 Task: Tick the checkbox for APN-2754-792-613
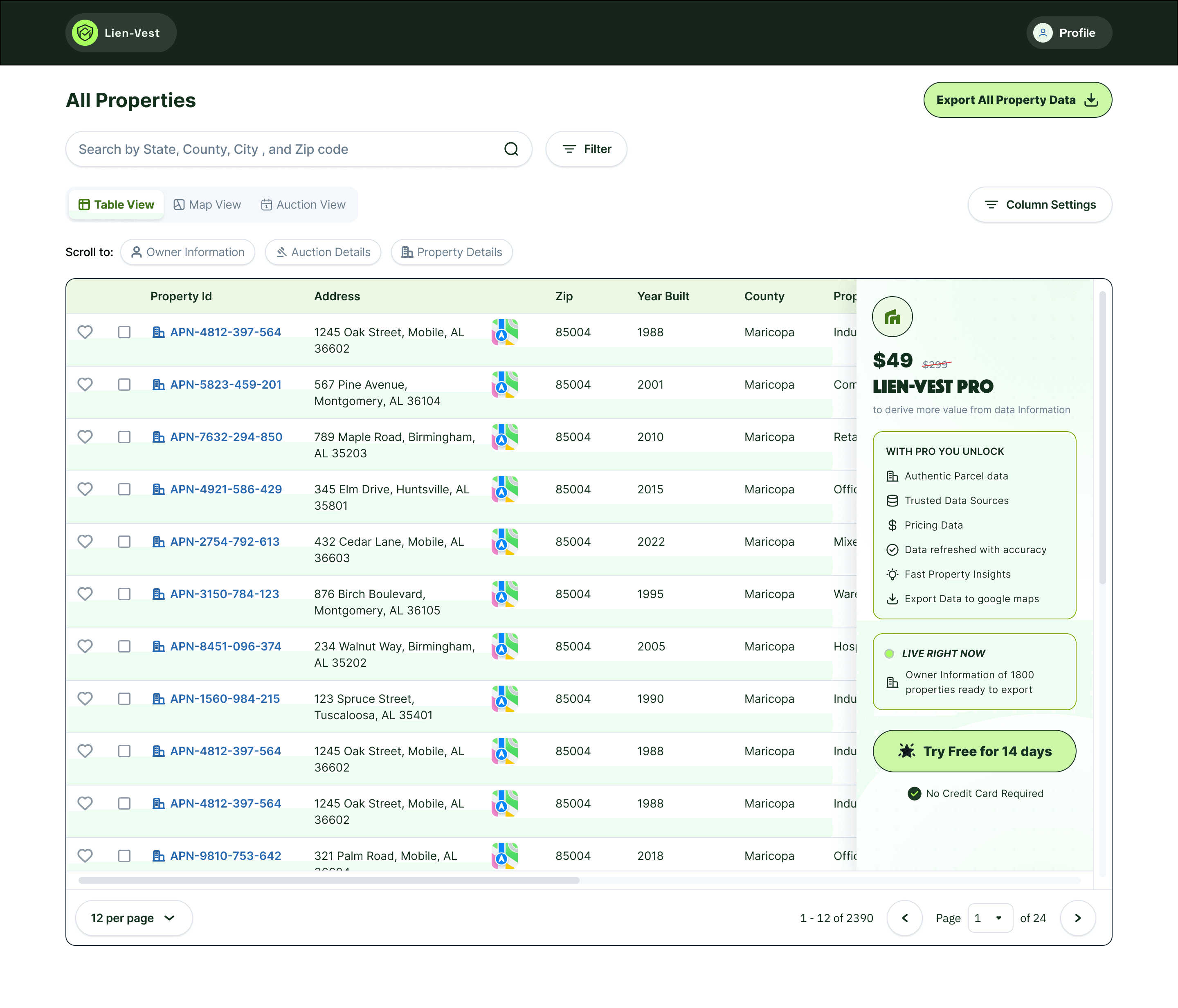[x=124, y=541]
